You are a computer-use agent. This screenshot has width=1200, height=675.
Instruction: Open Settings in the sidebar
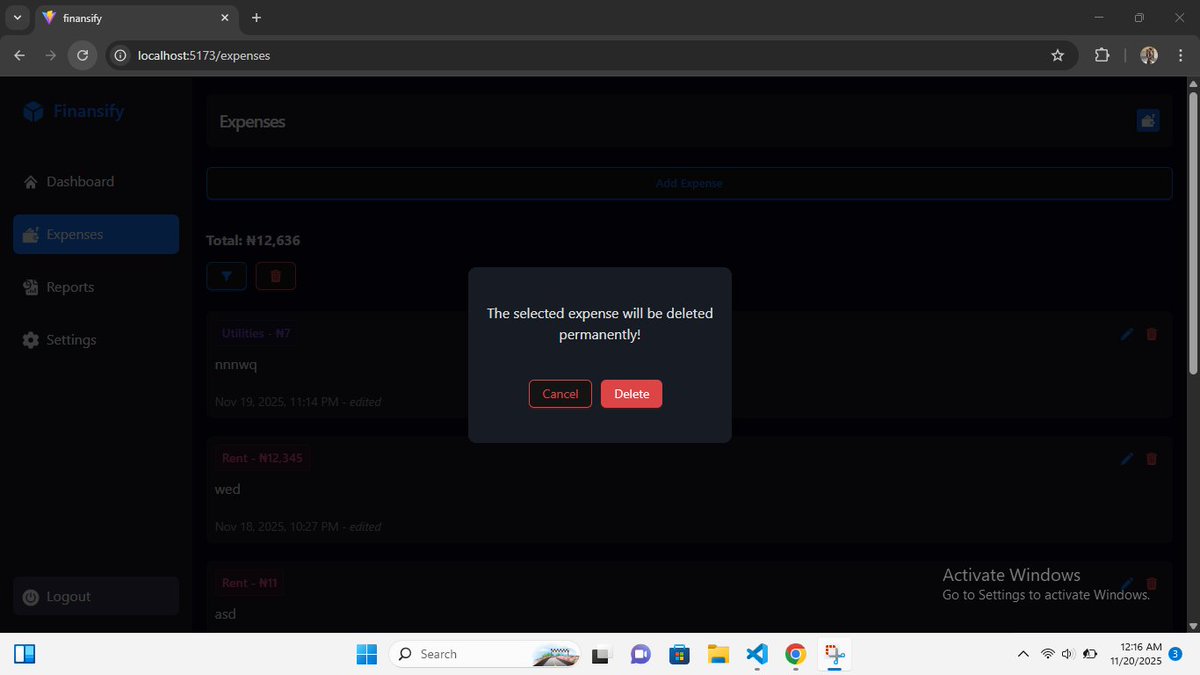point(96,340)
